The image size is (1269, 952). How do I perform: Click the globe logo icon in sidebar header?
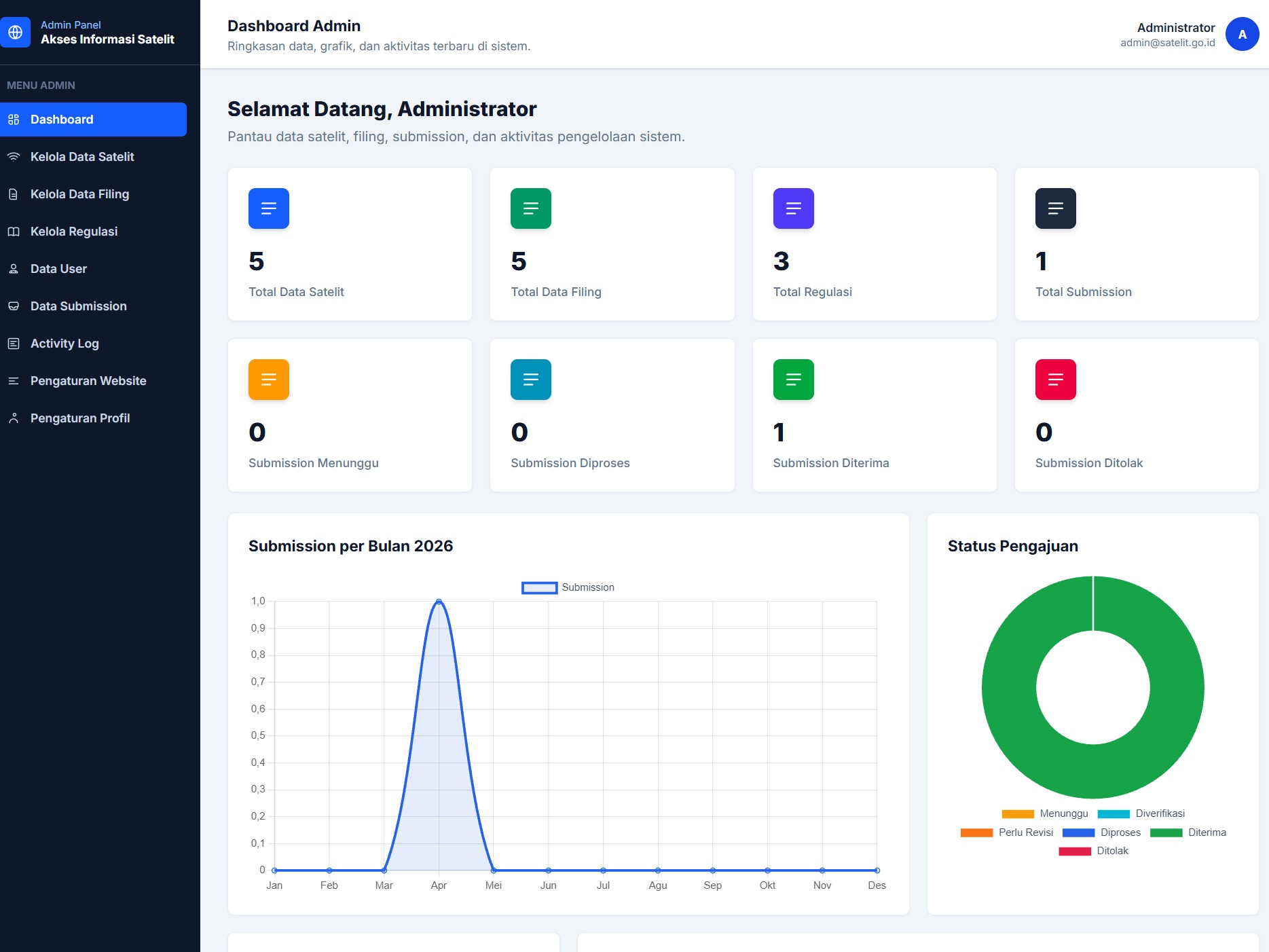15,32
